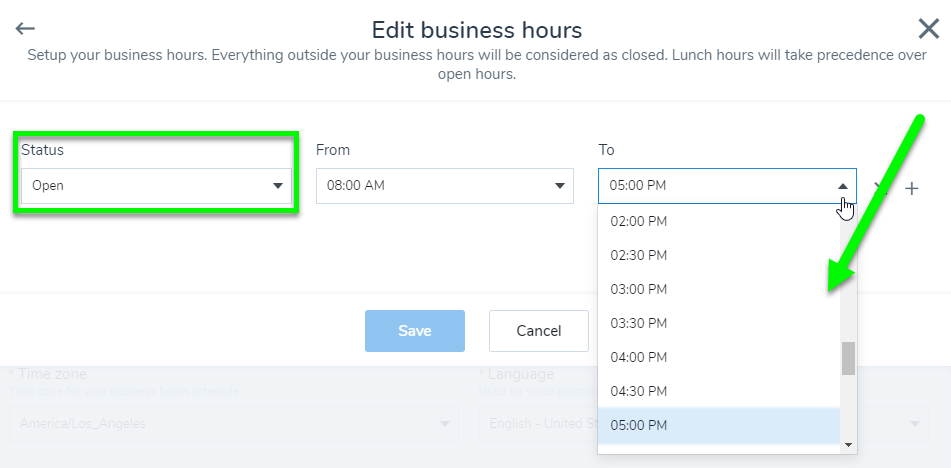Click the scrollbar down arrow in time list
This screenshot has width=951, height=468.
point(849,446)
